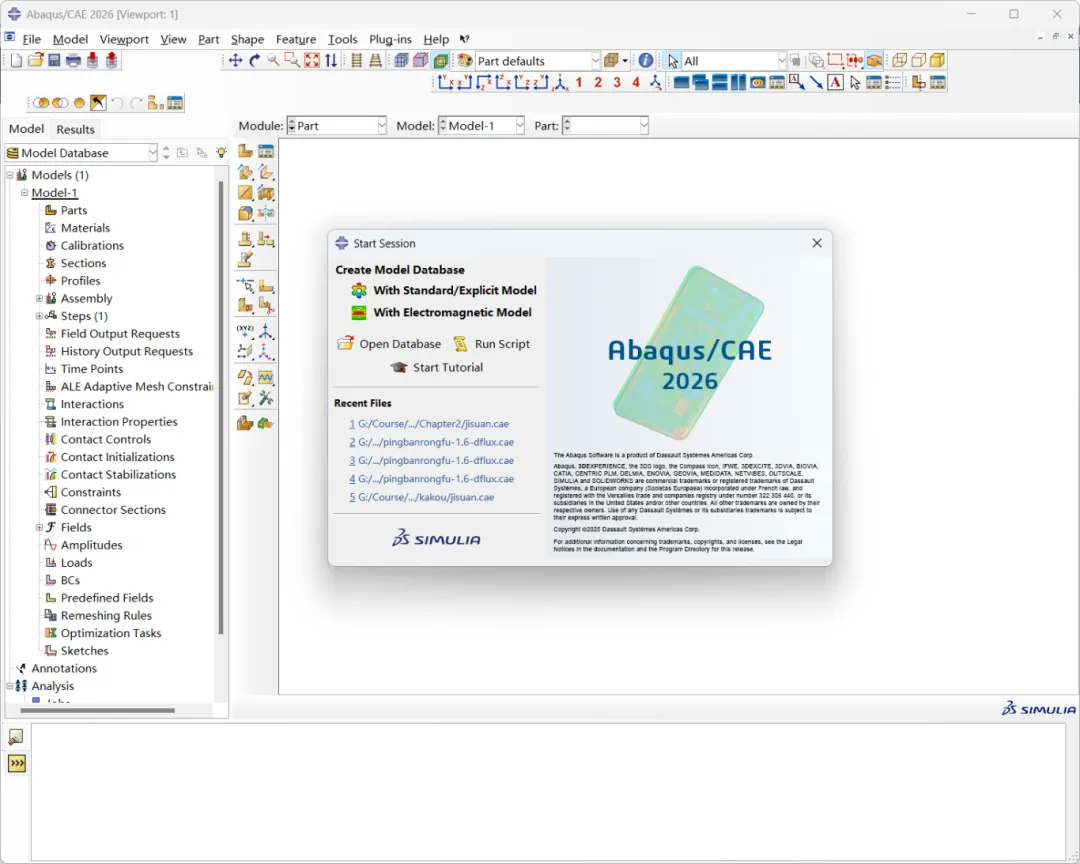Select the Magnify View tool
The image size is (1080, 864).
[273, 61]
